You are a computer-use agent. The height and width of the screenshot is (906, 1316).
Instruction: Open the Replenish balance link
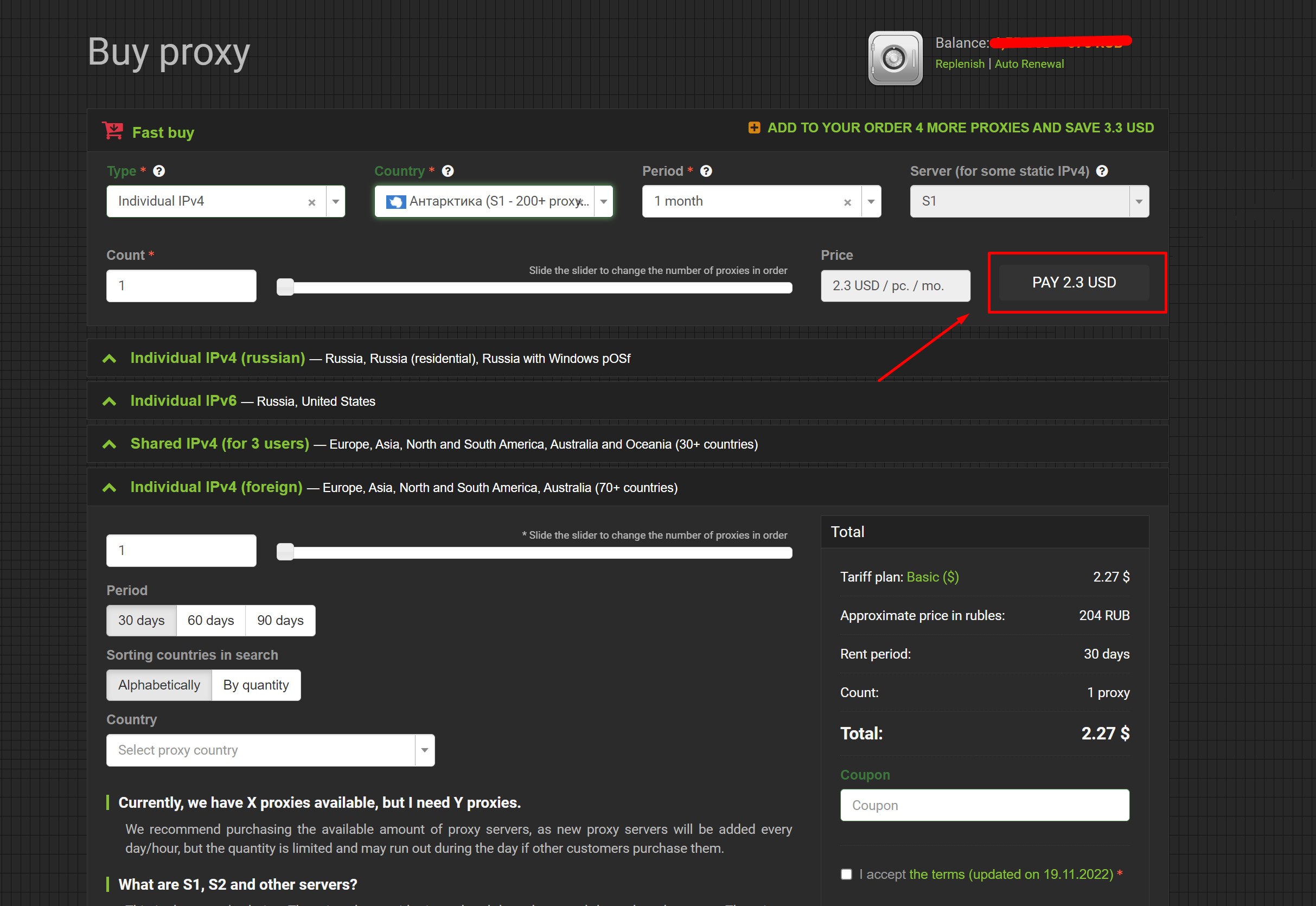[960, 64]
